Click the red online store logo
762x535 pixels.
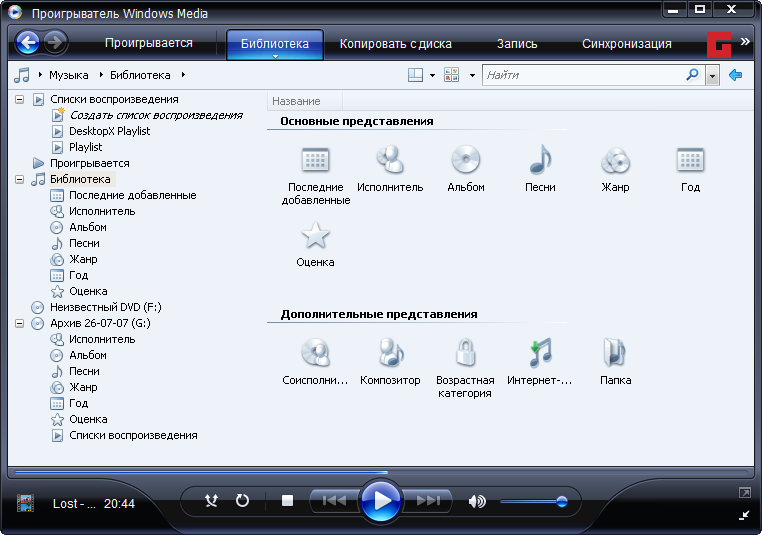click(x=719, y=45)
